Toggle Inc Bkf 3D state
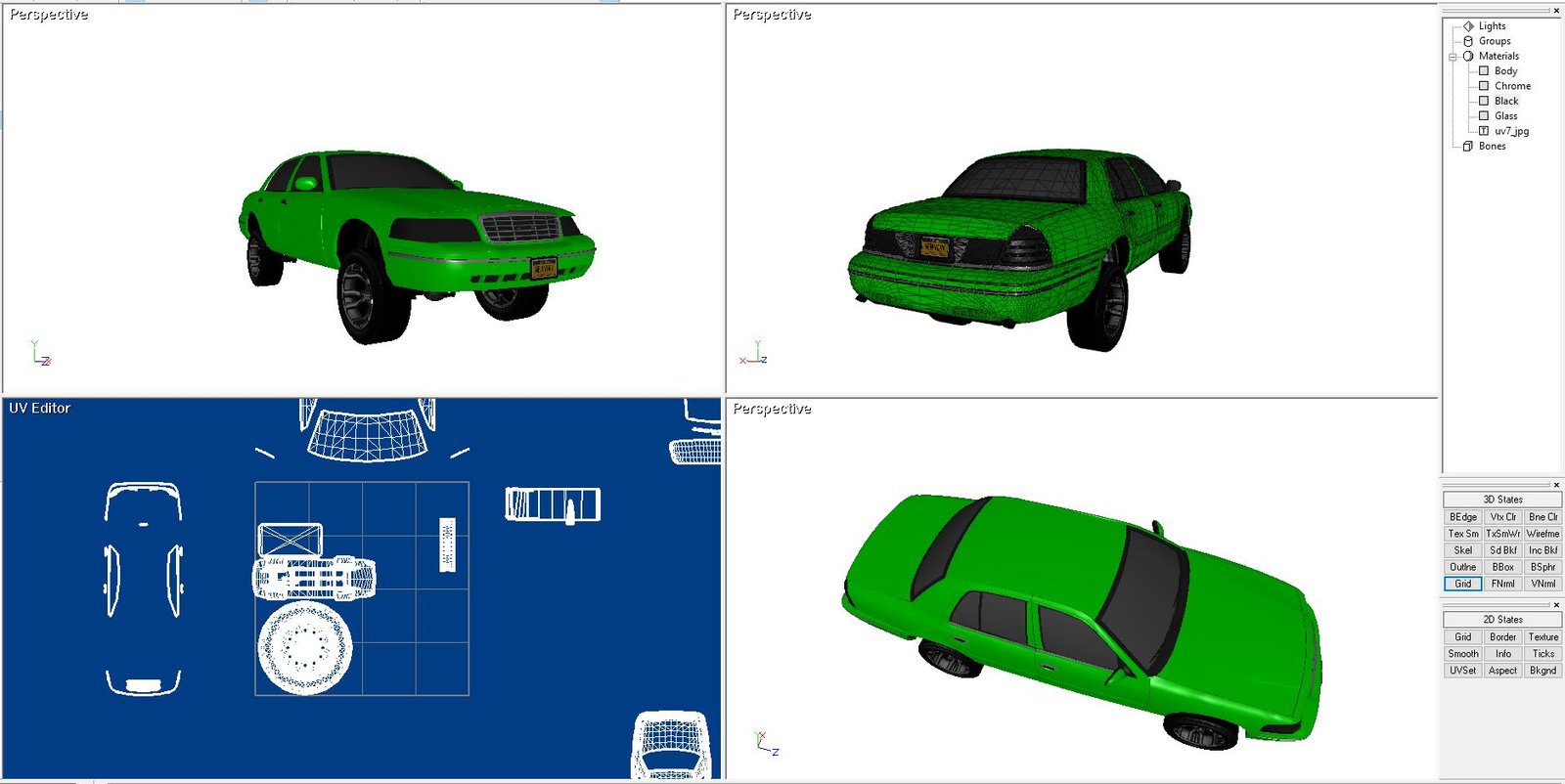 (1543, 550)
